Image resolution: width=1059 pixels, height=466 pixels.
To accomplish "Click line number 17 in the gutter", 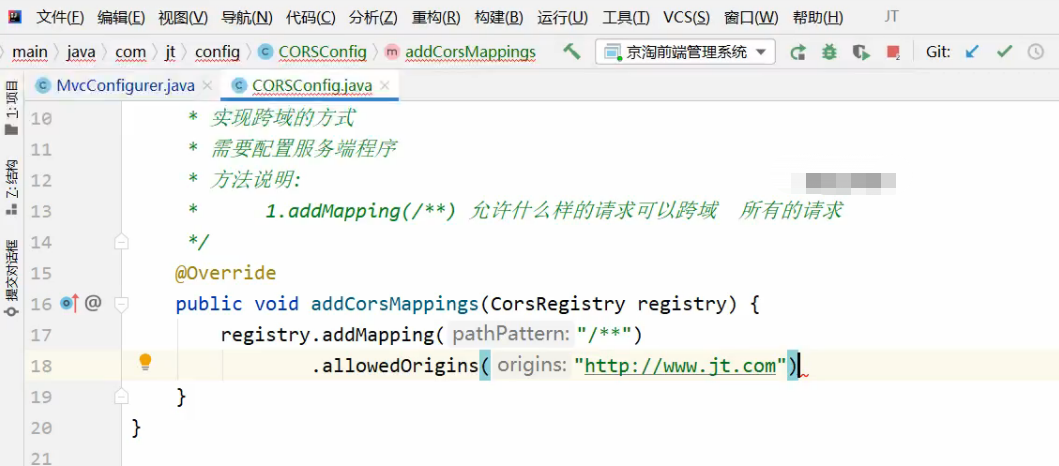I will pos(41,335).
